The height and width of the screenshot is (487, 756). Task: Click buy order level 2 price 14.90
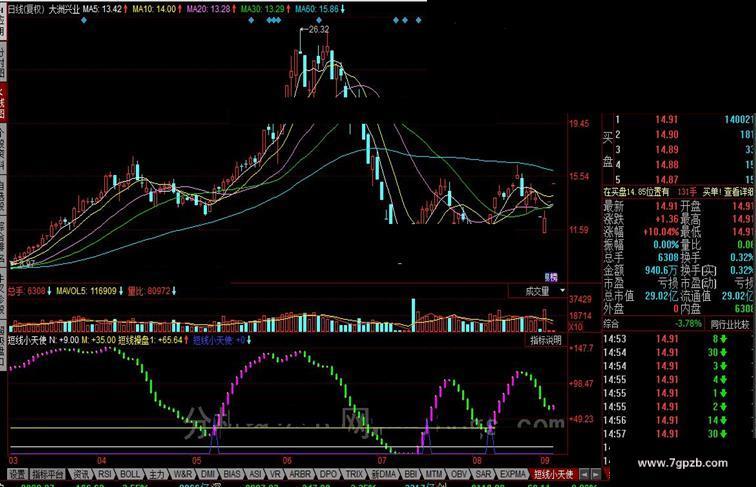666,135
